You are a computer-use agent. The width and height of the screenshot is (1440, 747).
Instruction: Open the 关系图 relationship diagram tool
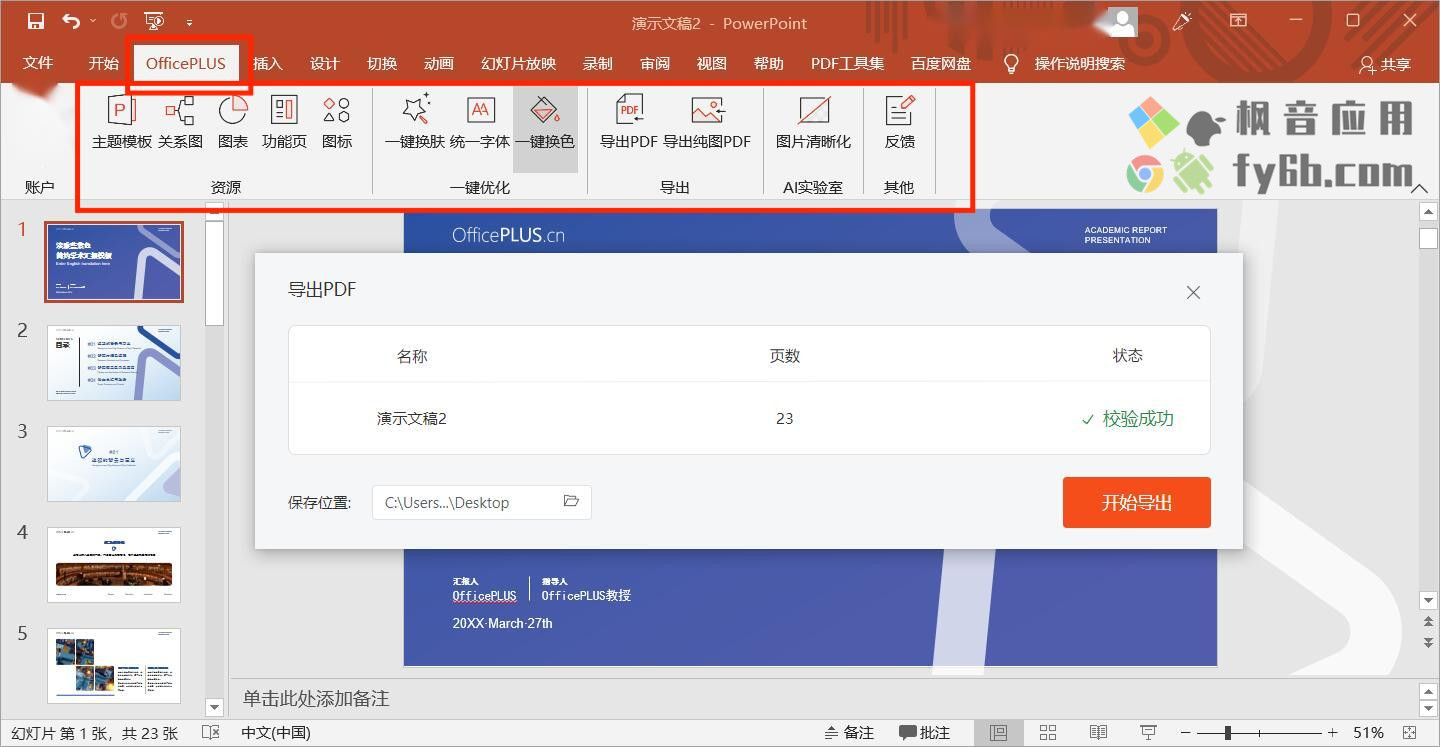180,122
